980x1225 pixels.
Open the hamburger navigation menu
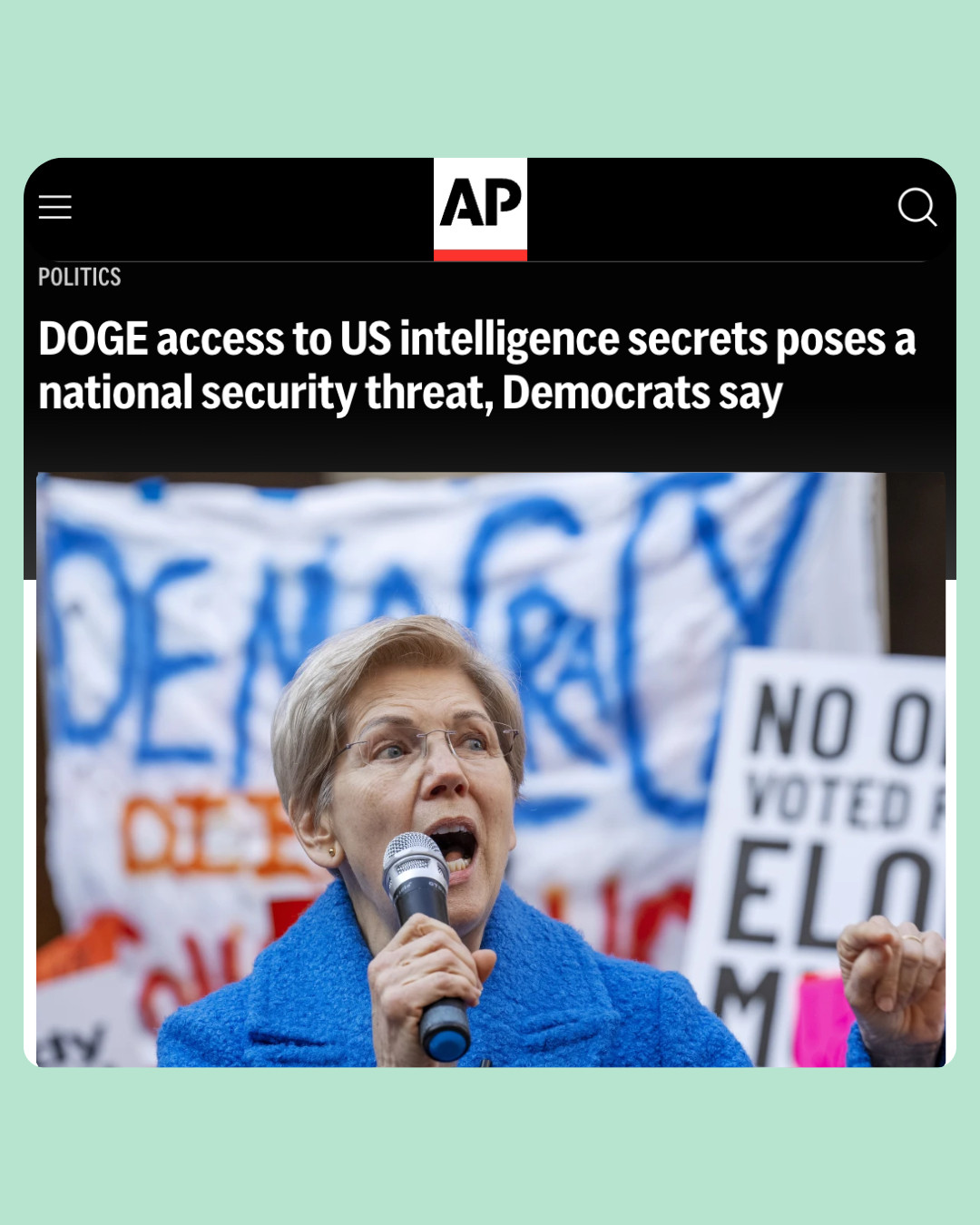point(54,207)
